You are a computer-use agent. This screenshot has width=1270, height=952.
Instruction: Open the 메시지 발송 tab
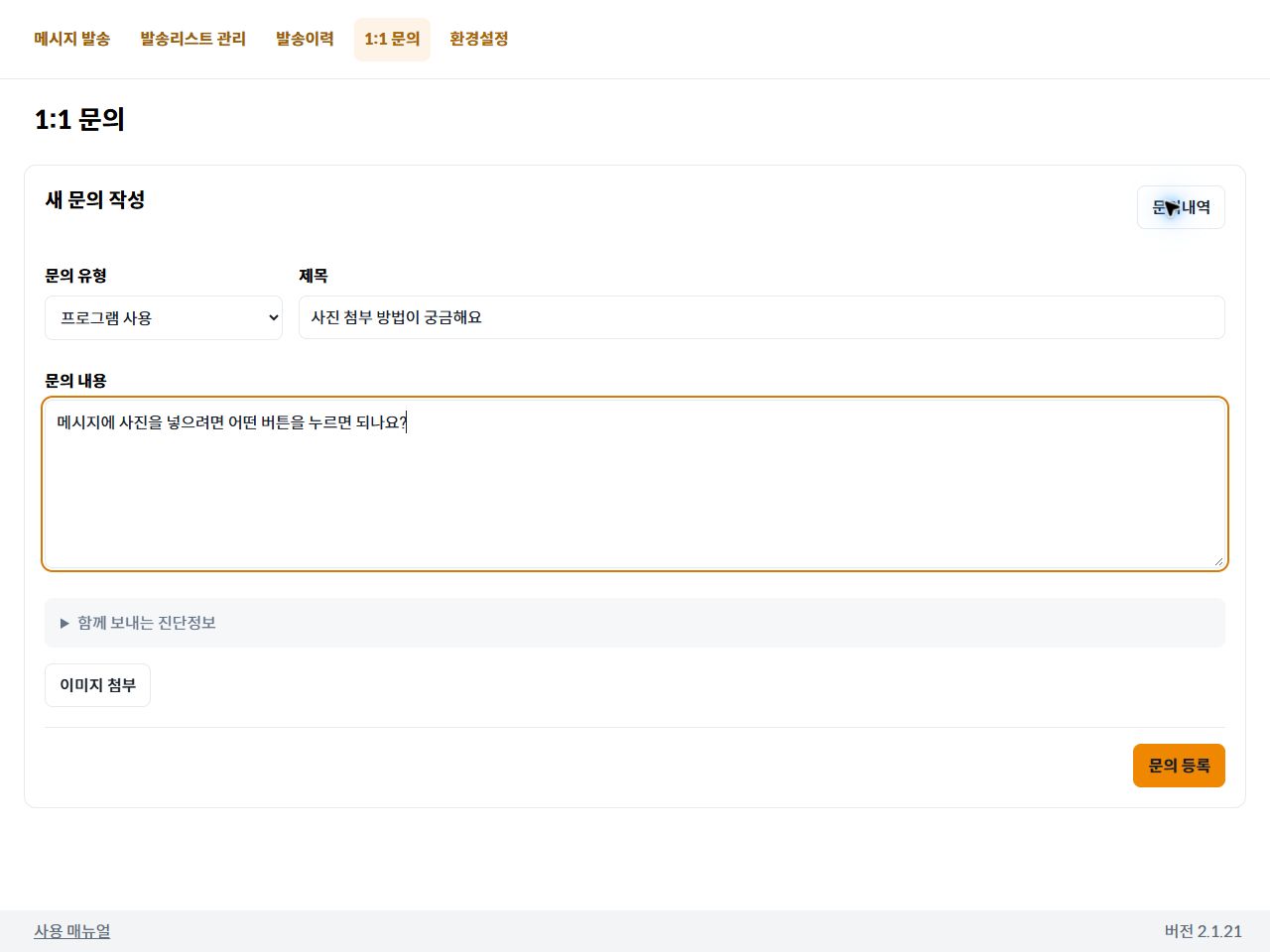tap(71, 39)
